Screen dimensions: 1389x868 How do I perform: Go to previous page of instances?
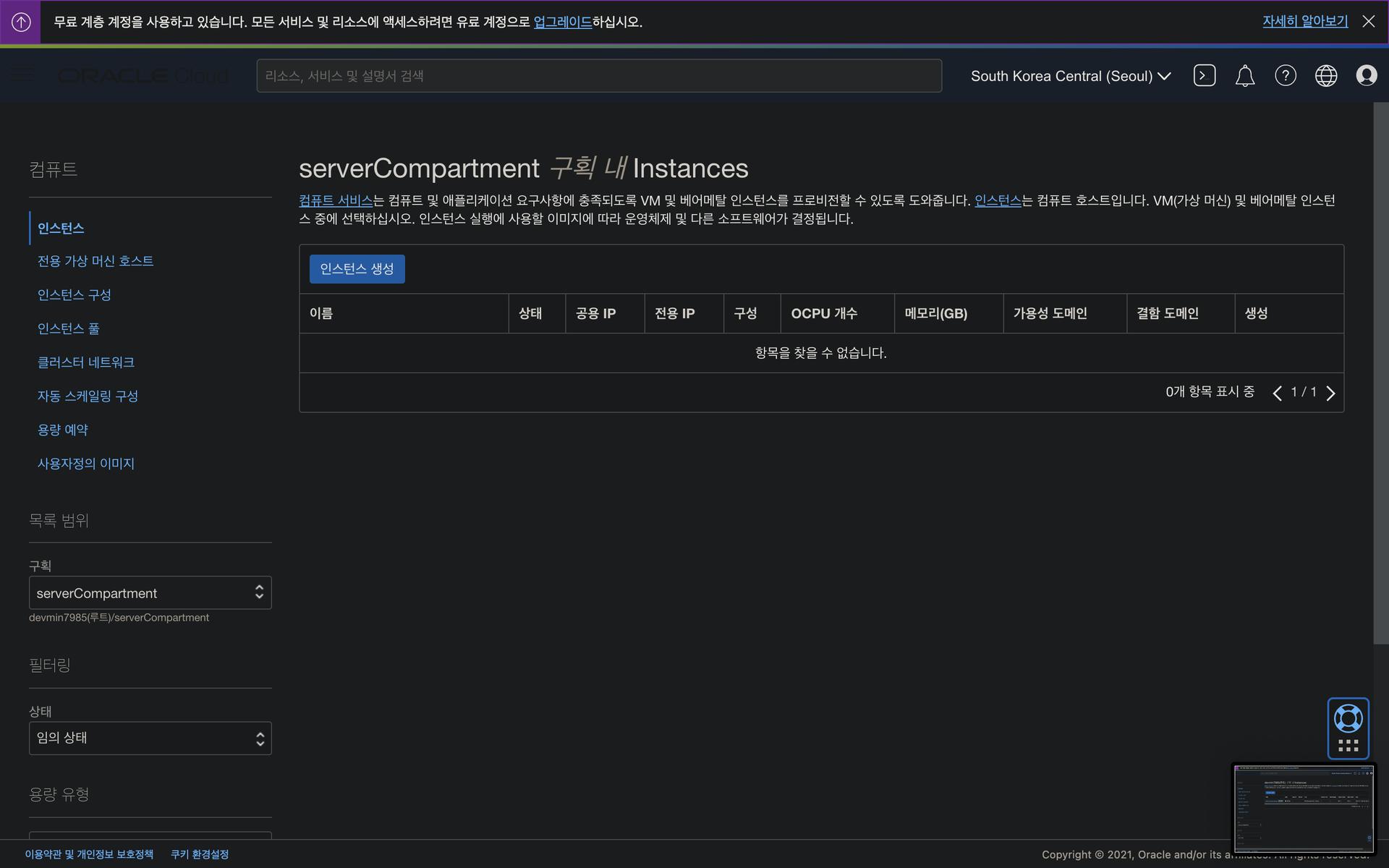[x=1277, y=393]
